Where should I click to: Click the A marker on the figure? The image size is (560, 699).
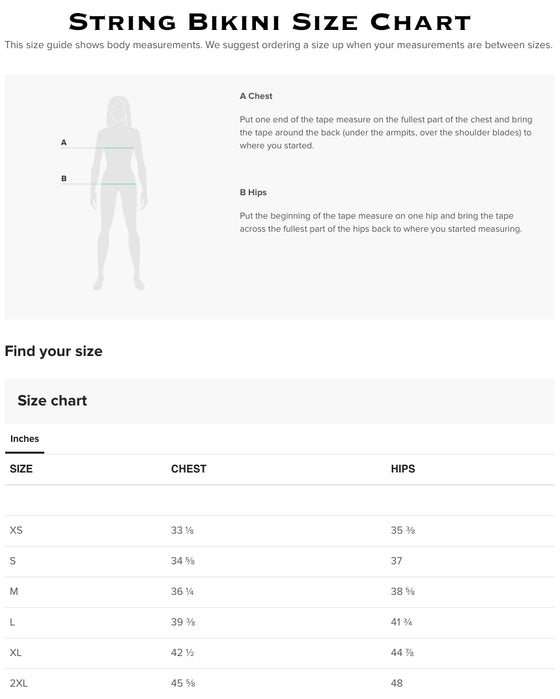[64, 142]
